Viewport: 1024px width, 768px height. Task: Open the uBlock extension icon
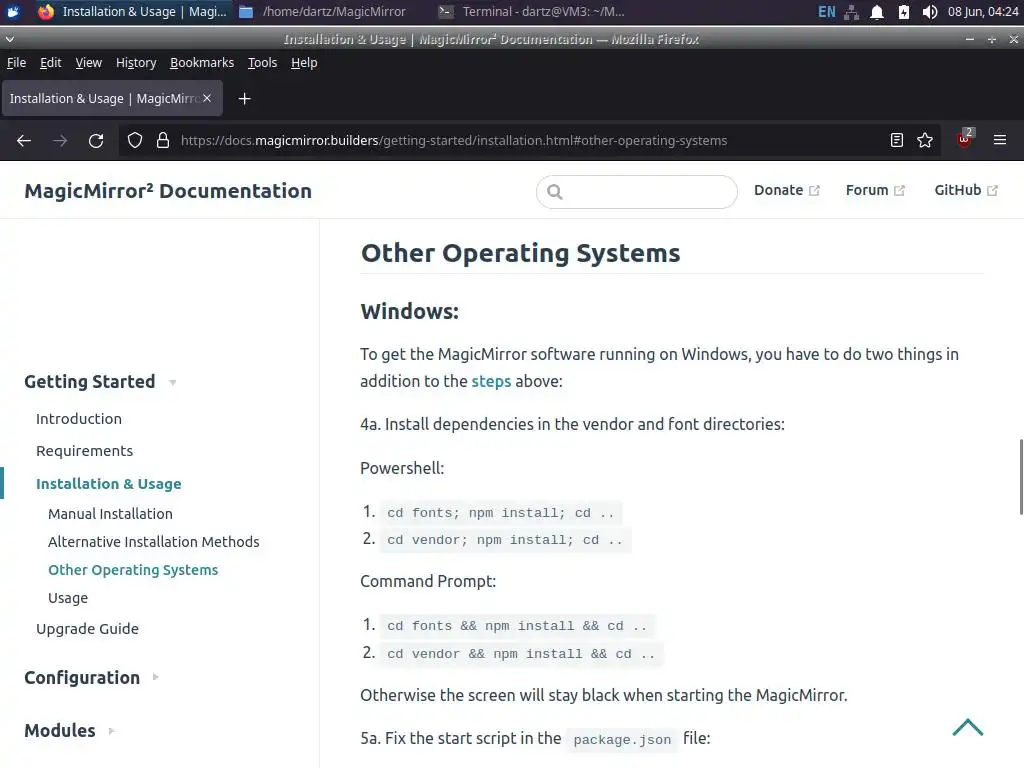click(965, 139)
